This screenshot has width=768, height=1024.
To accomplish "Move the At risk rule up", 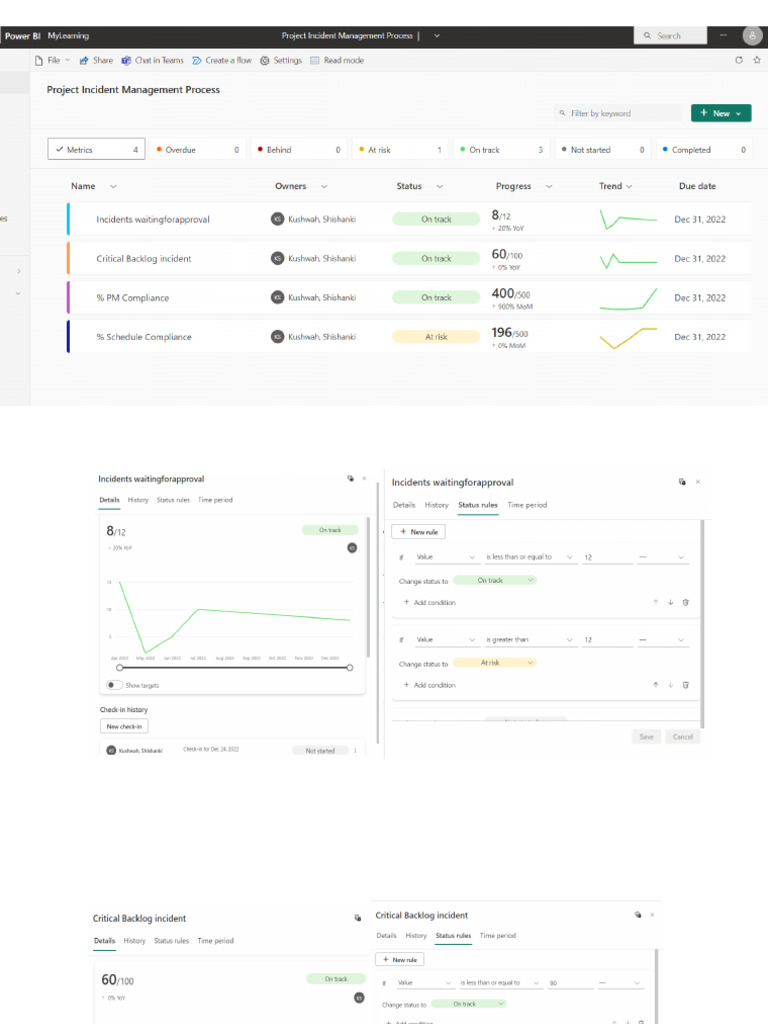I will (656, 684).
